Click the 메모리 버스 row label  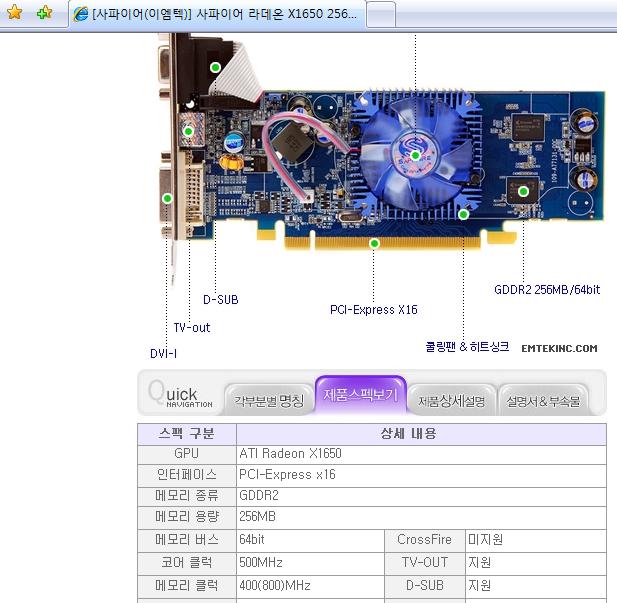pos(187,539)
